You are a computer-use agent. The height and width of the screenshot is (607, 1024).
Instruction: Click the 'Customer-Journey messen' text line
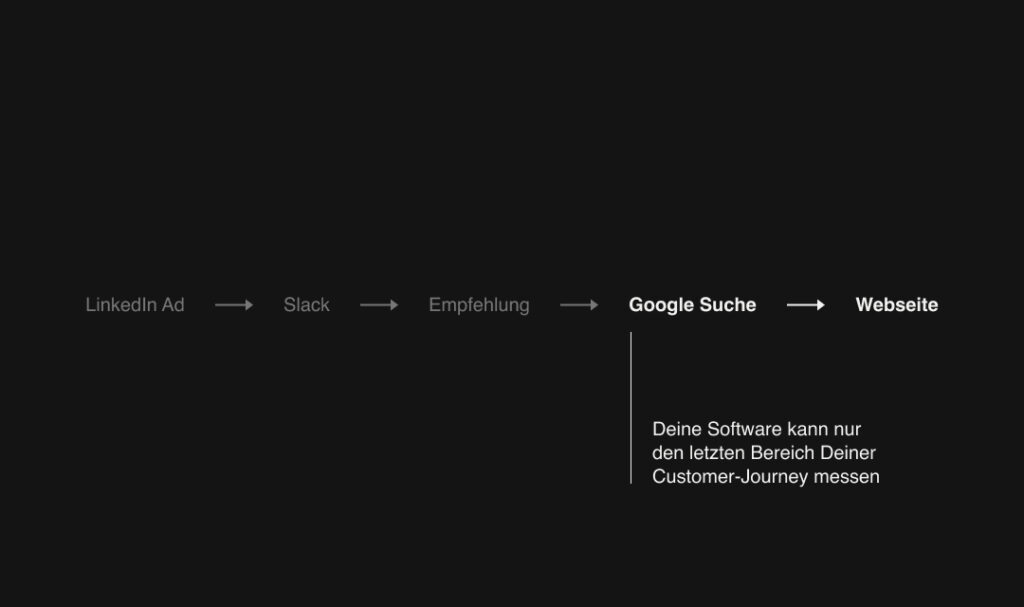(x=765, y=477)
